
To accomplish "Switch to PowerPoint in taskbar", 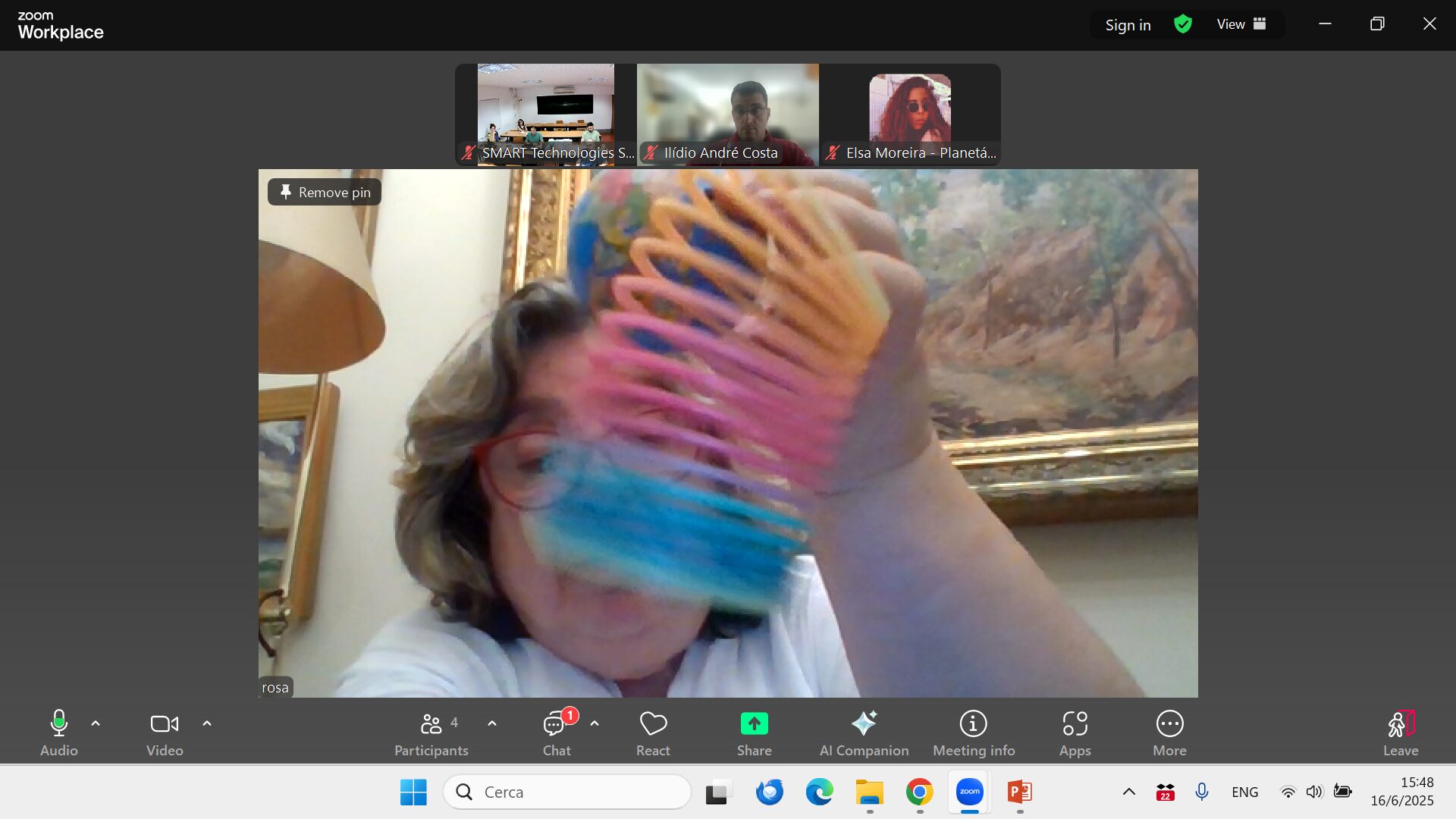I will point(1019,792).
